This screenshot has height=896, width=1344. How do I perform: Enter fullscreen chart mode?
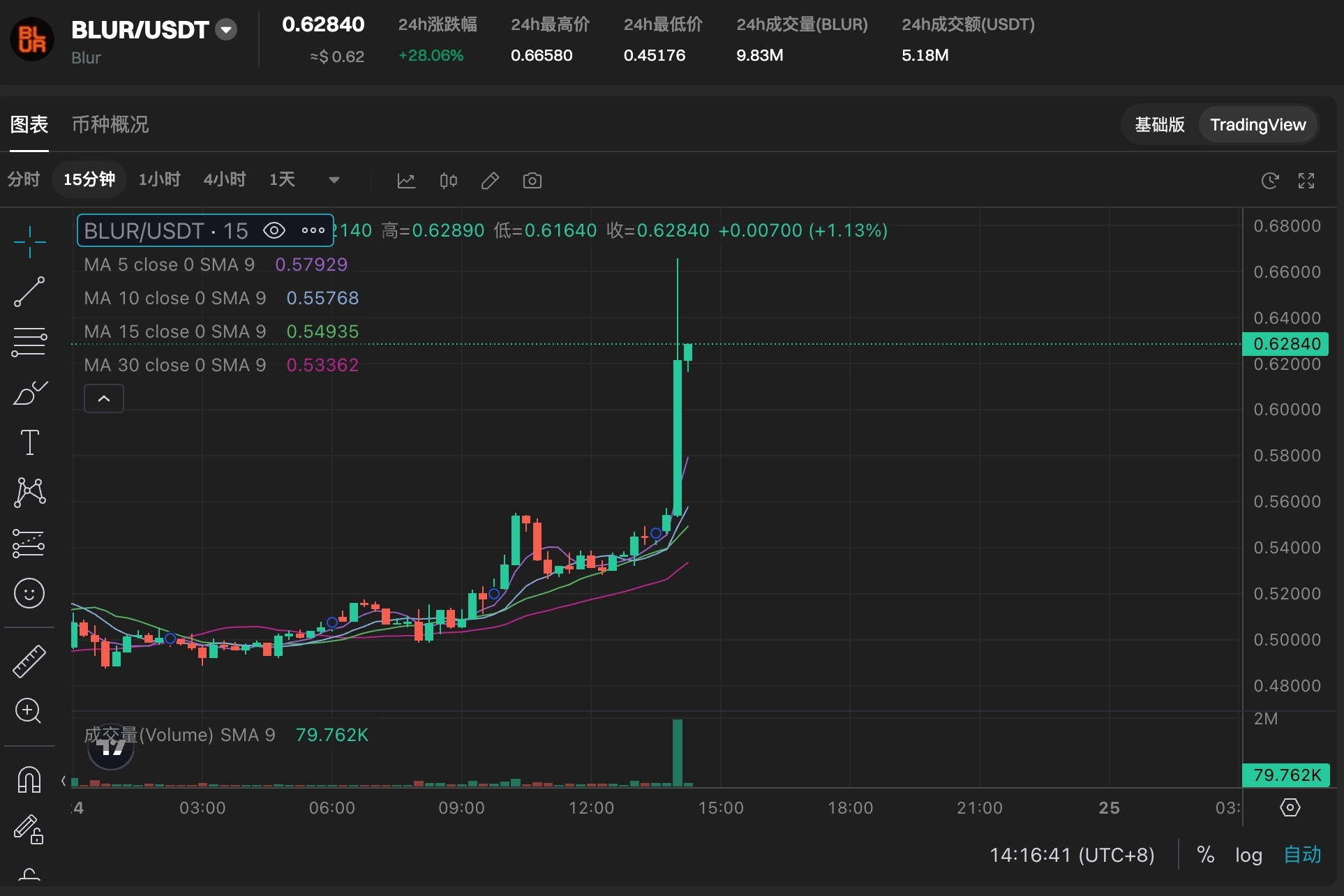pyautogui.click(x=1306, y=181)
